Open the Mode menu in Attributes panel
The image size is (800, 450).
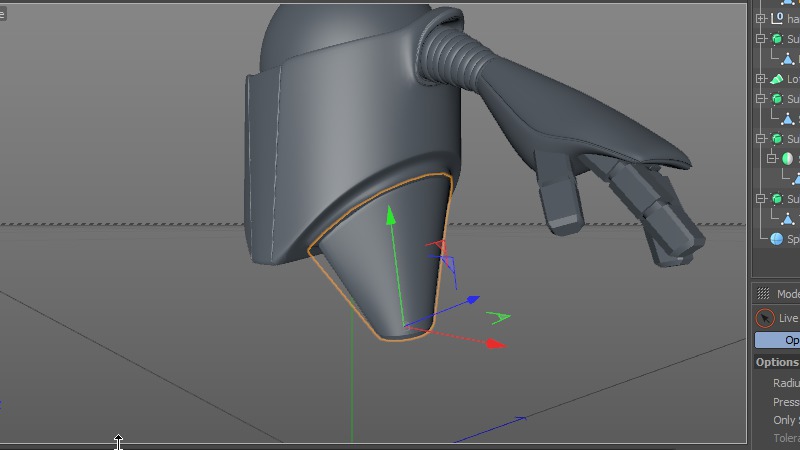pyautogui.click(x=788, y=294)
